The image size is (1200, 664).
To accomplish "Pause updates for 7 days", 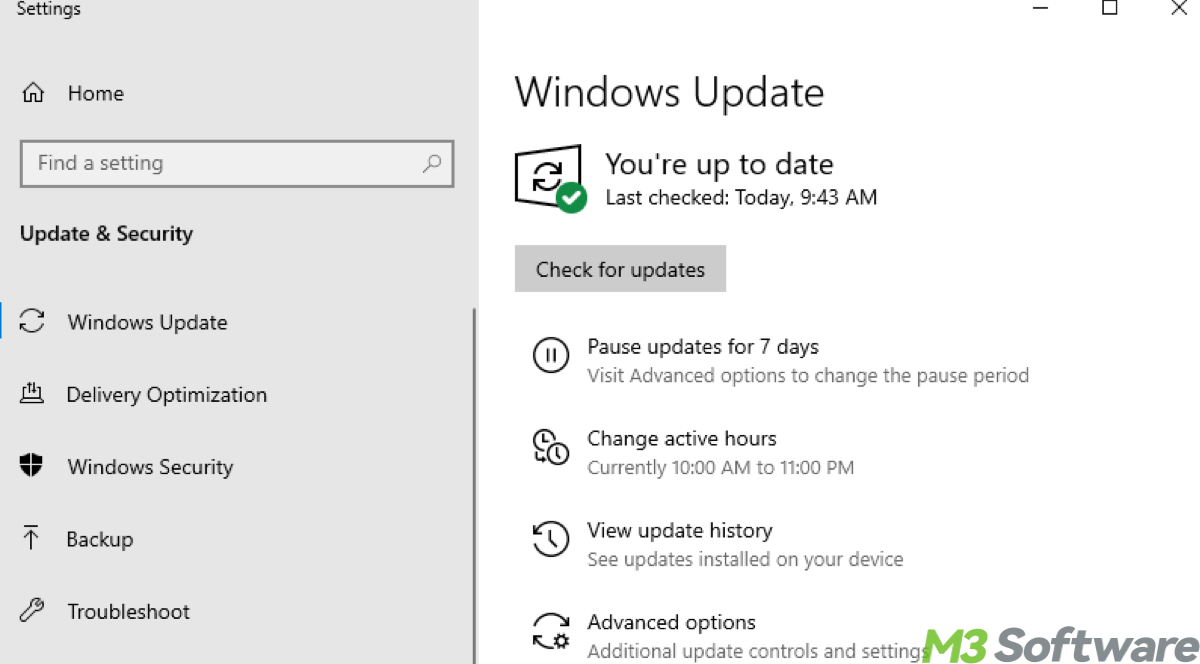I will click(703, 347).
